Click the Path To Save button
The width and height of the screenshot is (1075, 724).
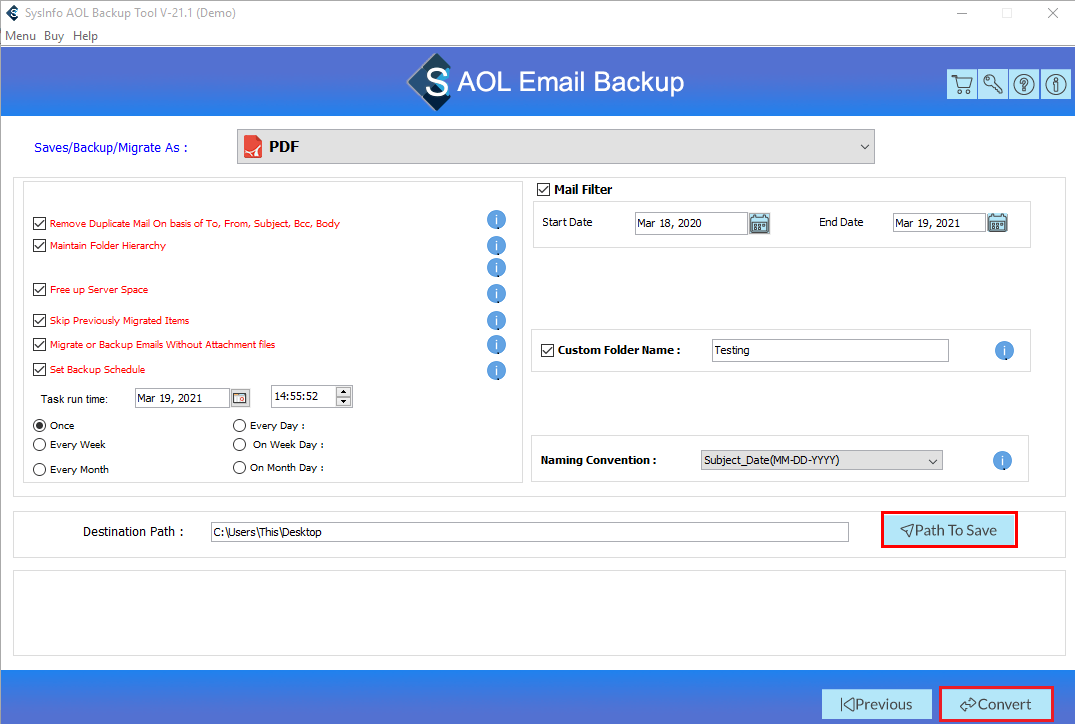948,530
